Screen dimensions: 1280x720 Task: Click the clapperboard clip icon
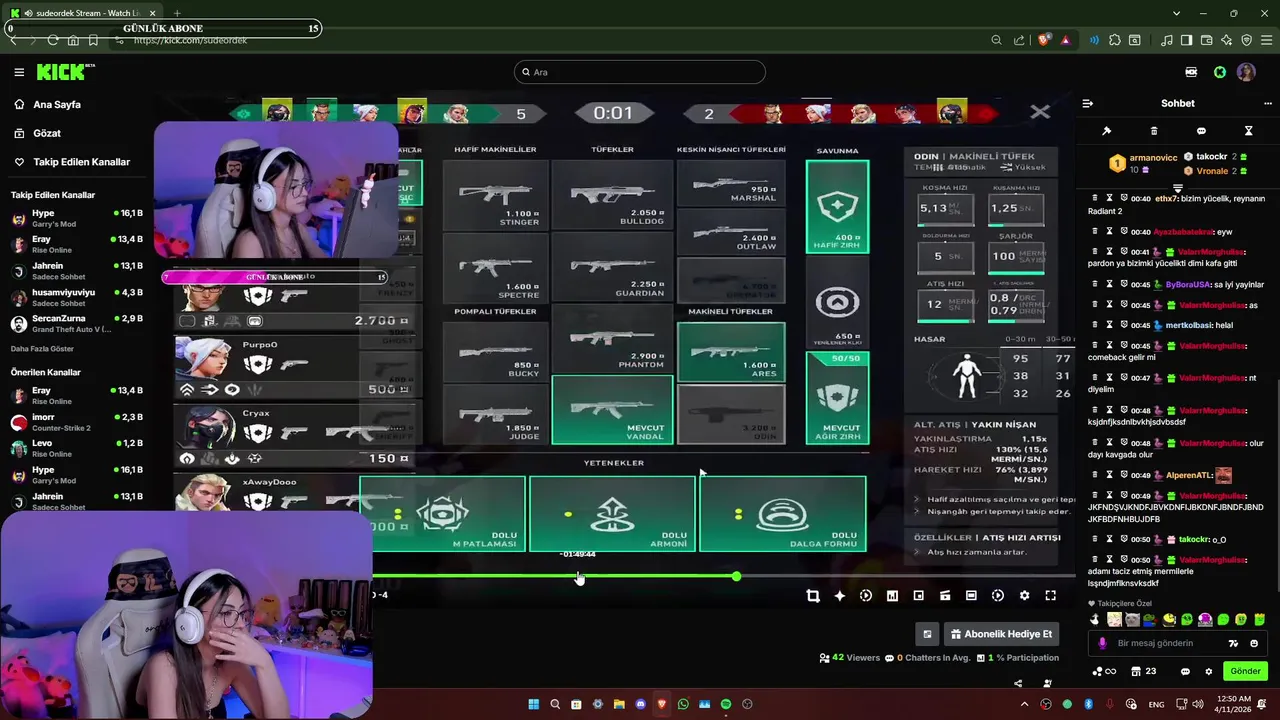pyautogui.click(x=945, y=596)
